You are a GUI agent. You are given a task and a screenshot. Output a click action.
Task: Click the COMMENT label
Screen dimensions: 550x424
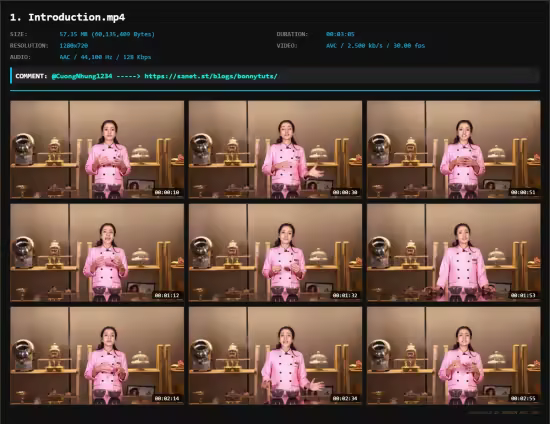tap(31, 76)
